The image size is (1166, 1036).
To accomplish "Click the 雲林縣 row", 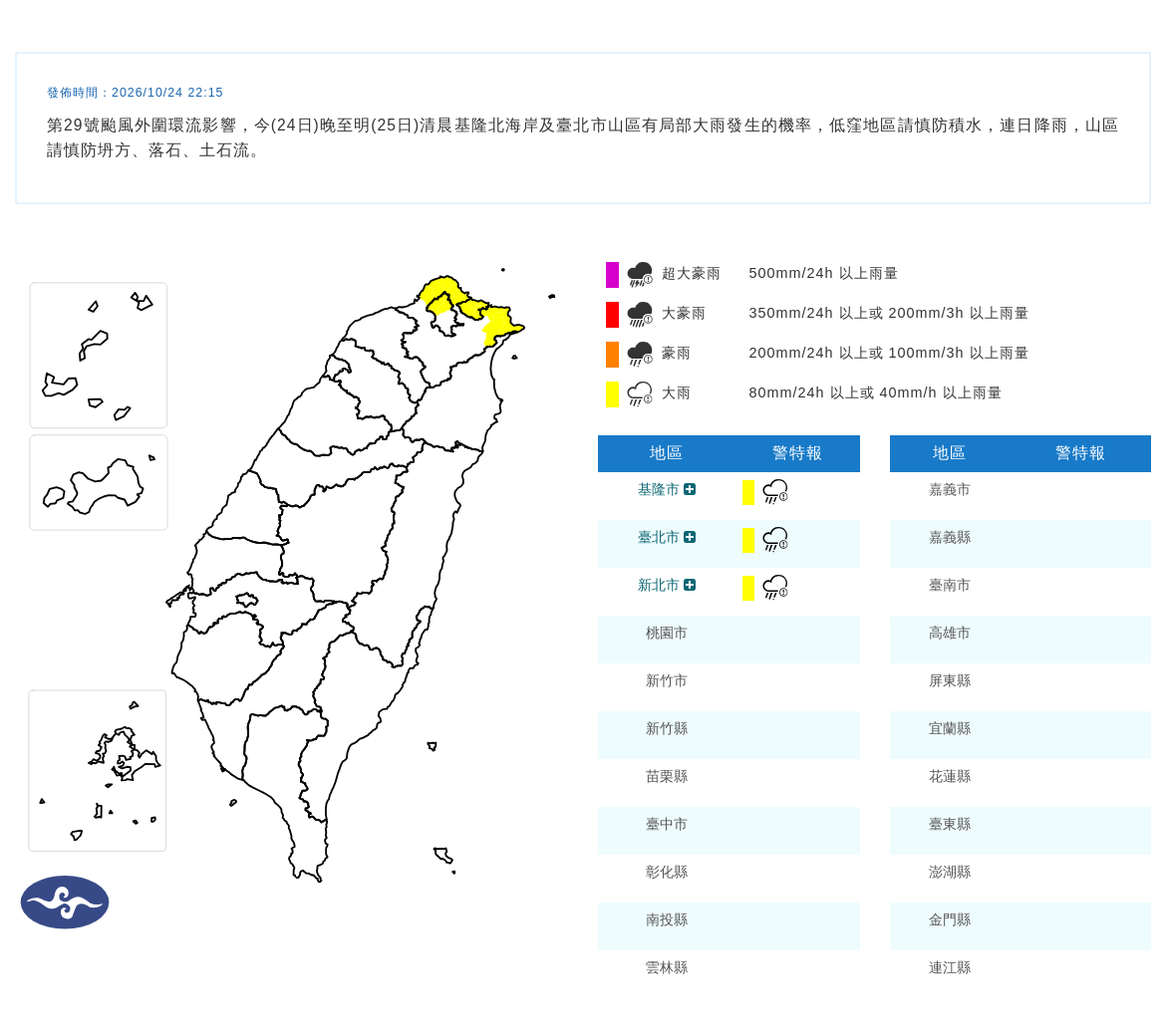I will (729, 974).
